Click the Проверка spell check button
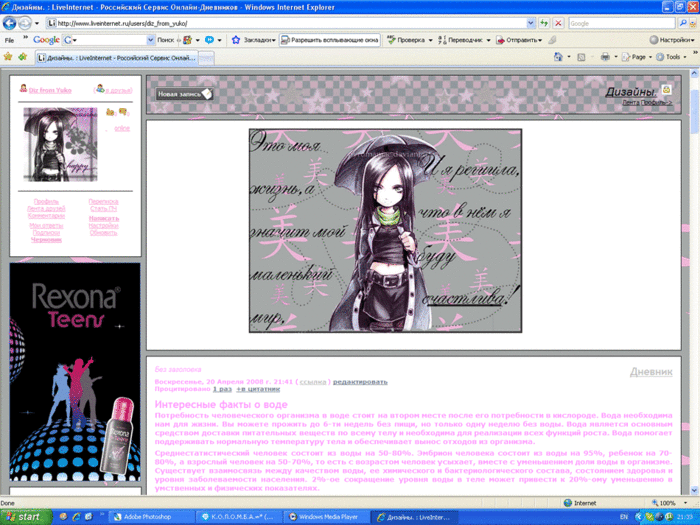700x525 pixels. [x=406, y=40]
